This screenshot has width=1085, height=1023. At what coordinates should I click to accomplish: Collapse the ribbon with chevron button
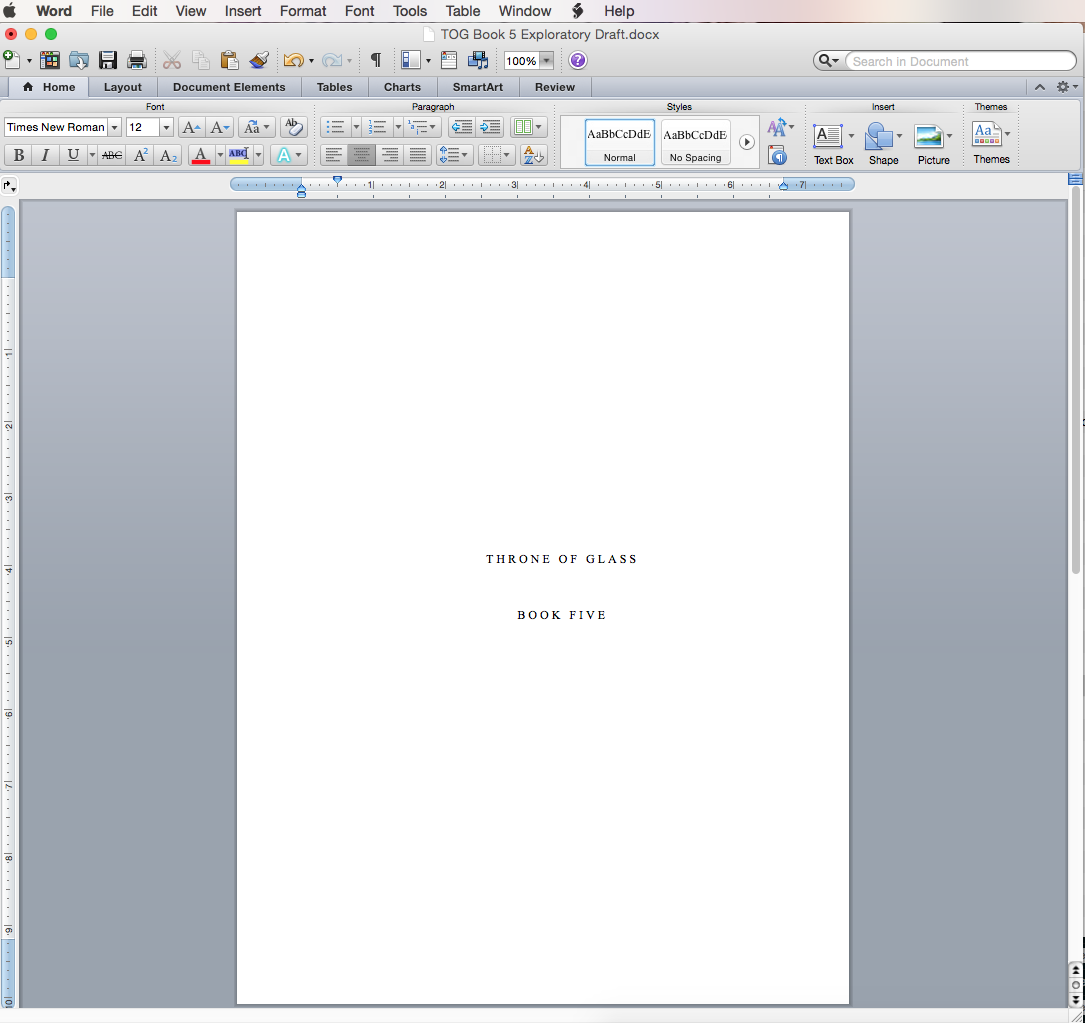1039,87
